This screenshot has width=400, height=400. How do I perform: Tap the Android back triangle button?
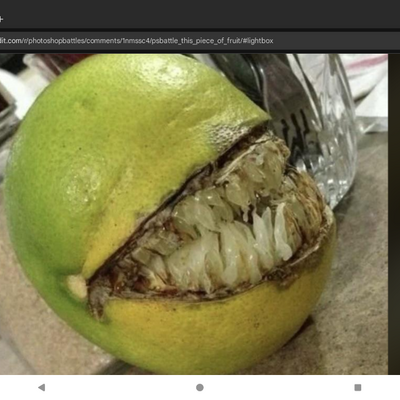pos(41,387)
